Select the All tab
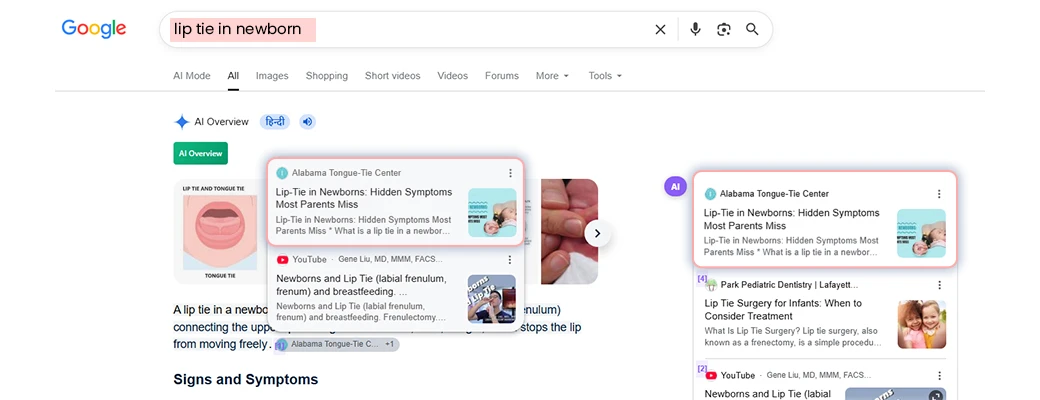 pyautogui.click(x=233, y=76)
